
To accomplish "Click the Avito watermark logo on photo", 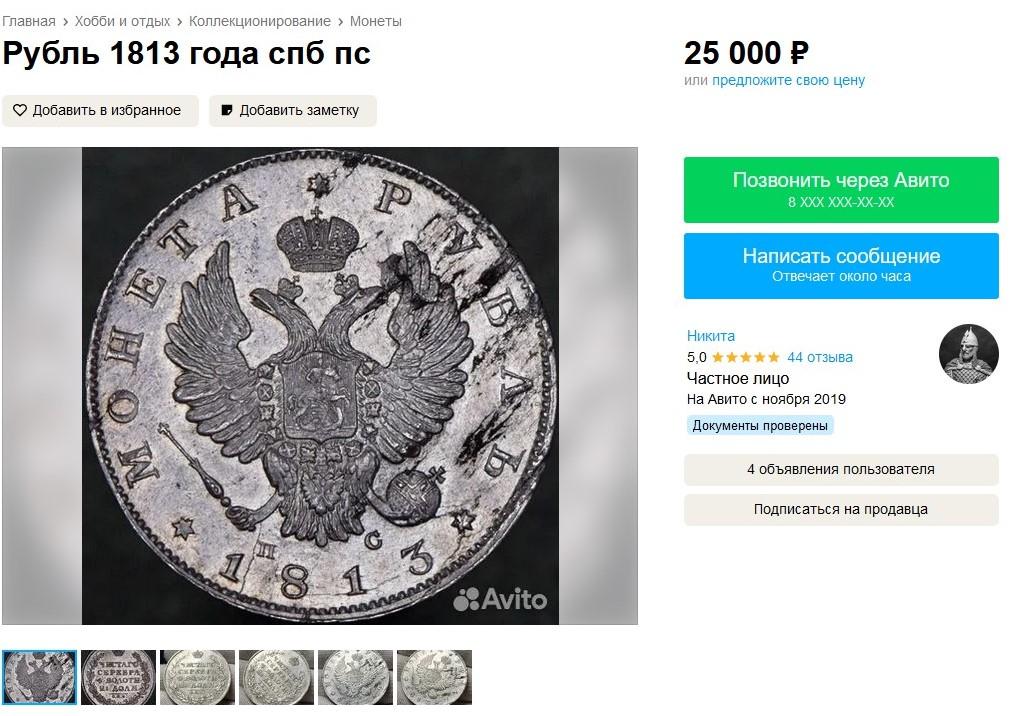I will tap(500, 599).
